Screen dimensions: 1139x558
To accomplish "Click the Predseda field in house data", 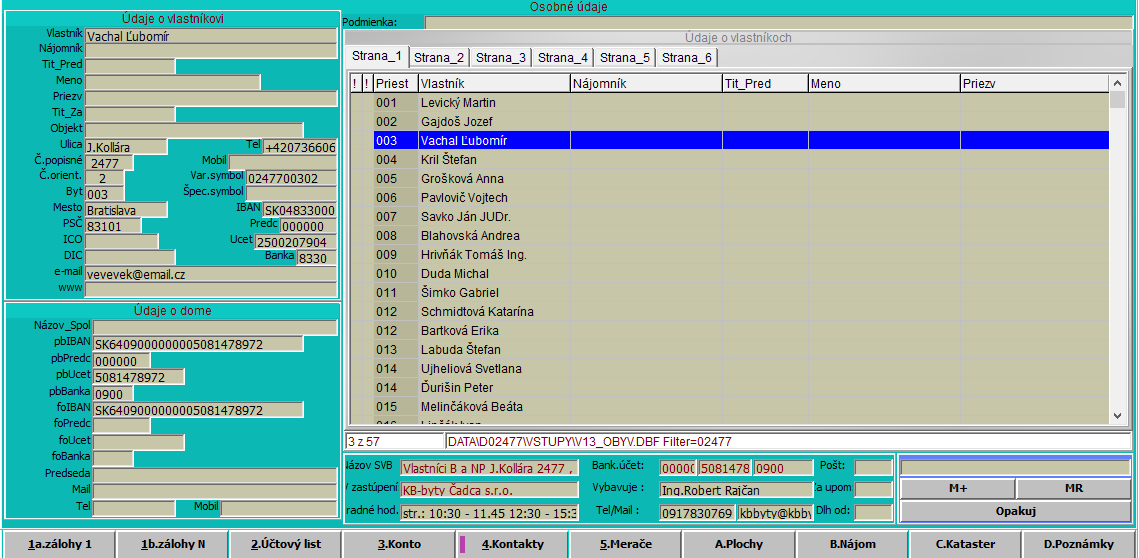I will tap(215, 474).
